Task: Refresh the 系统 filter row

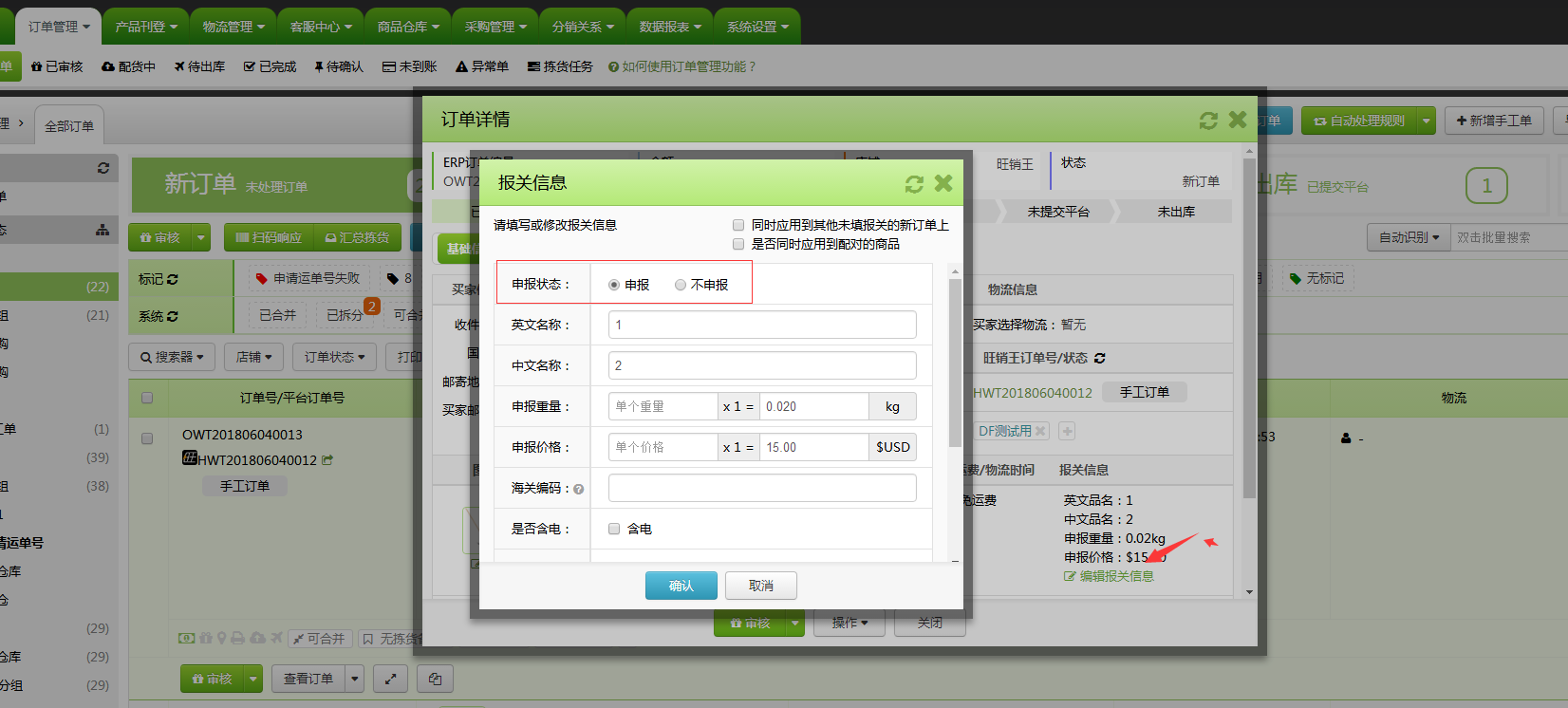Action: point(172,316)
